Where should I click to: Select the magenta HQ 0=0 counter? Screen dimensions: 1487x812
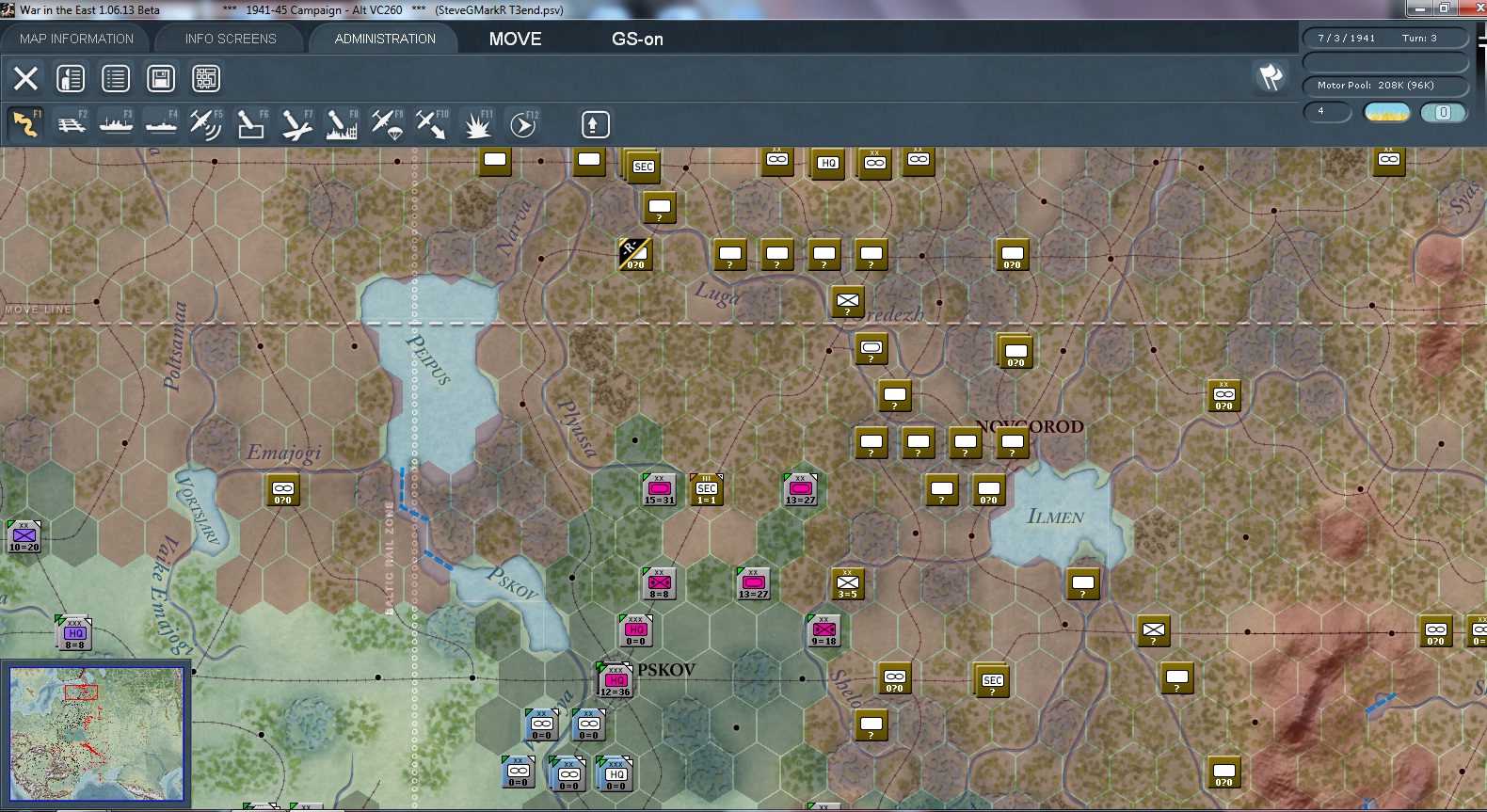coord(636,630)
